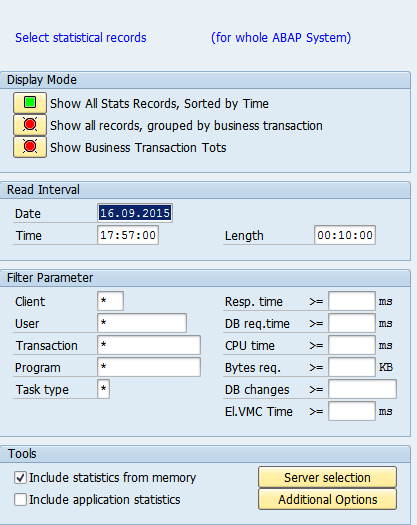Click the El.VMC Time threshold field

click(x=352, y=411)
